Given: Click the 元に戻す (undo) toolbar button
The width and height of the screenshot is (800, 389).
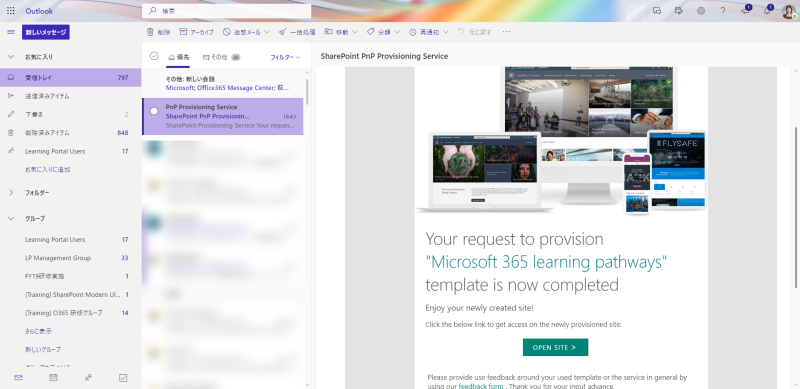Looking at the screenshot, I should point(474,32).
